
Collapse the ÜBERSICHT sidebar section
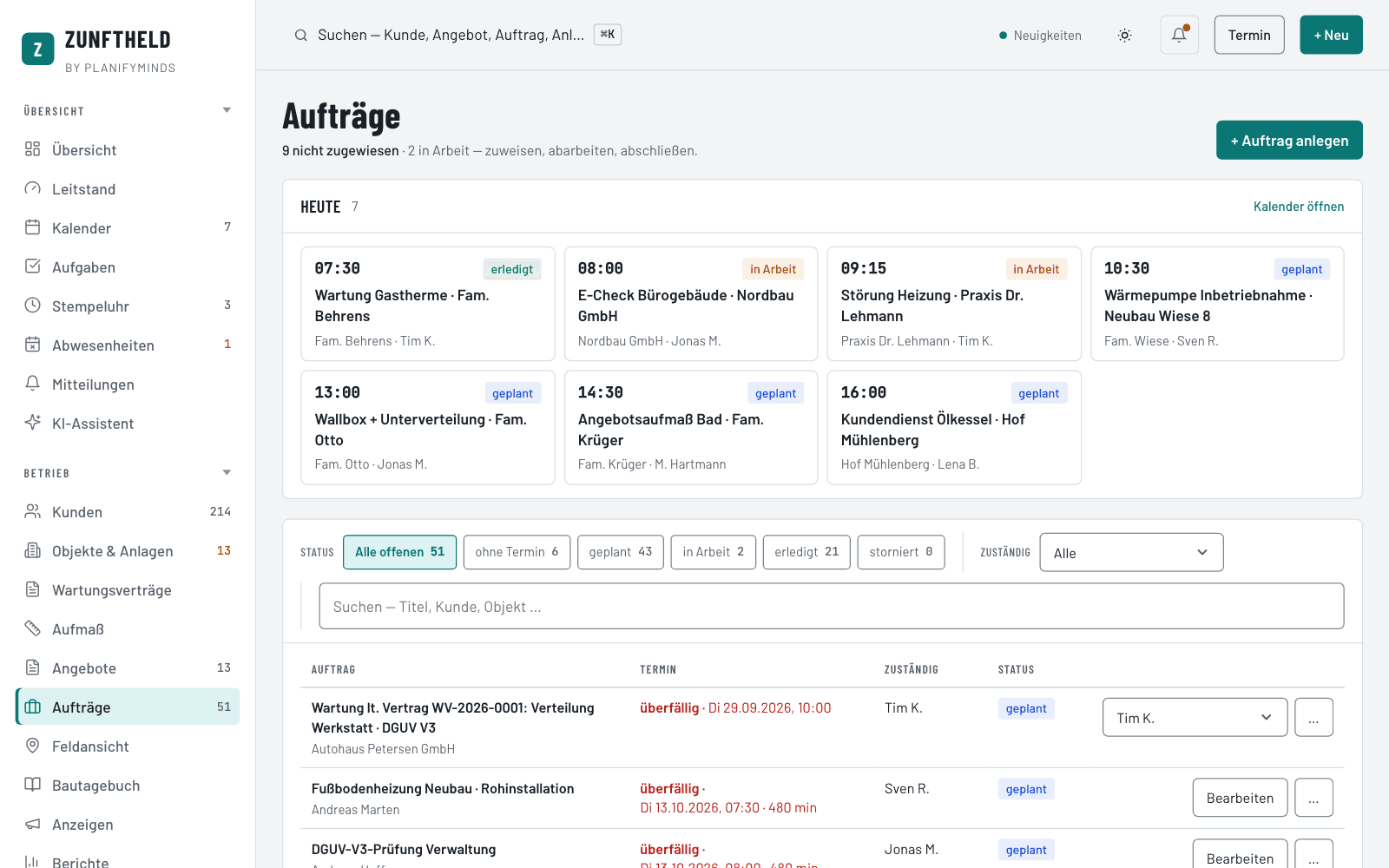click(x=227, y=110)
